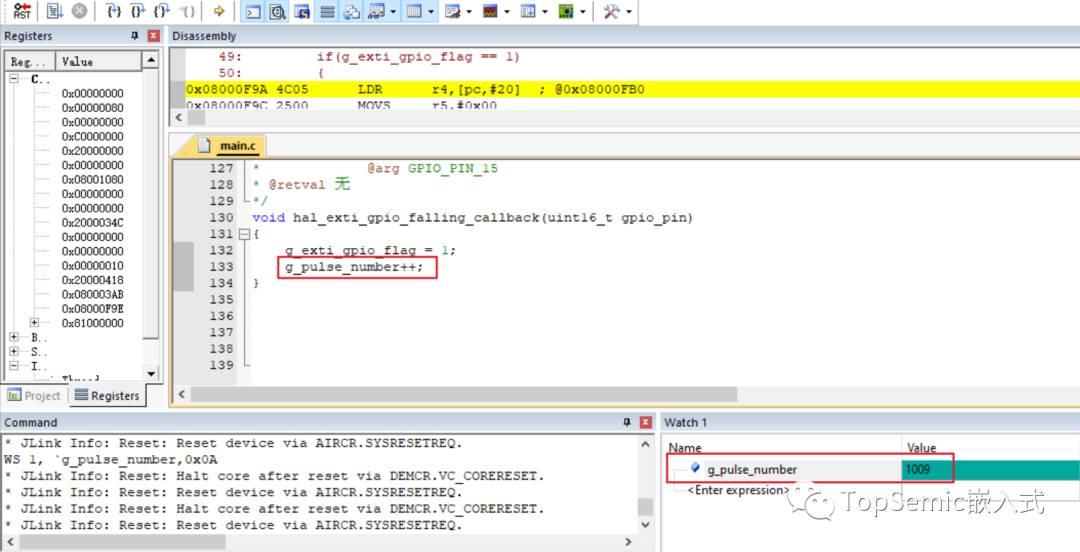Close the Command panel
Viewport: 1080px width, 552px height.
pos(645,422)
